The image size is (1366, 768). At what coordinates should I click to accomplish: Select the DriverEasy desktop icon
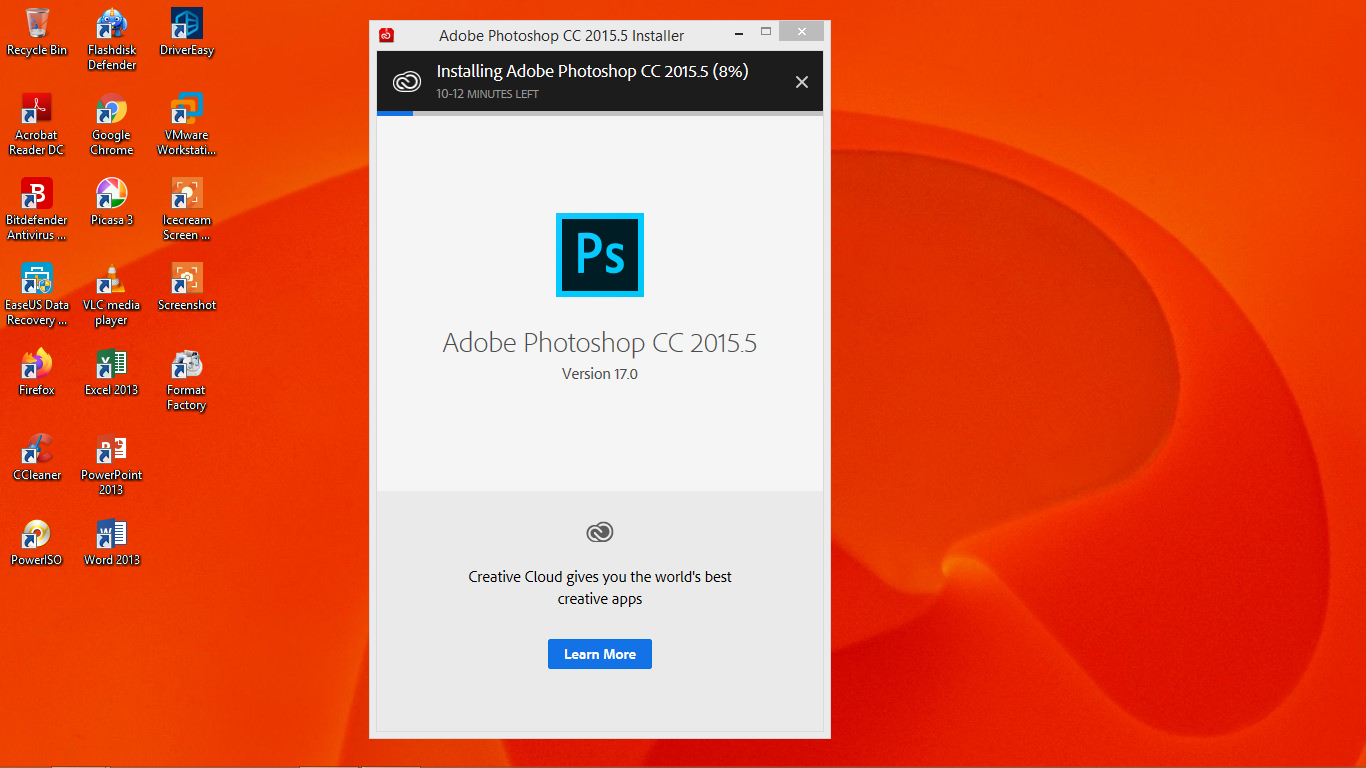point(187,31)
